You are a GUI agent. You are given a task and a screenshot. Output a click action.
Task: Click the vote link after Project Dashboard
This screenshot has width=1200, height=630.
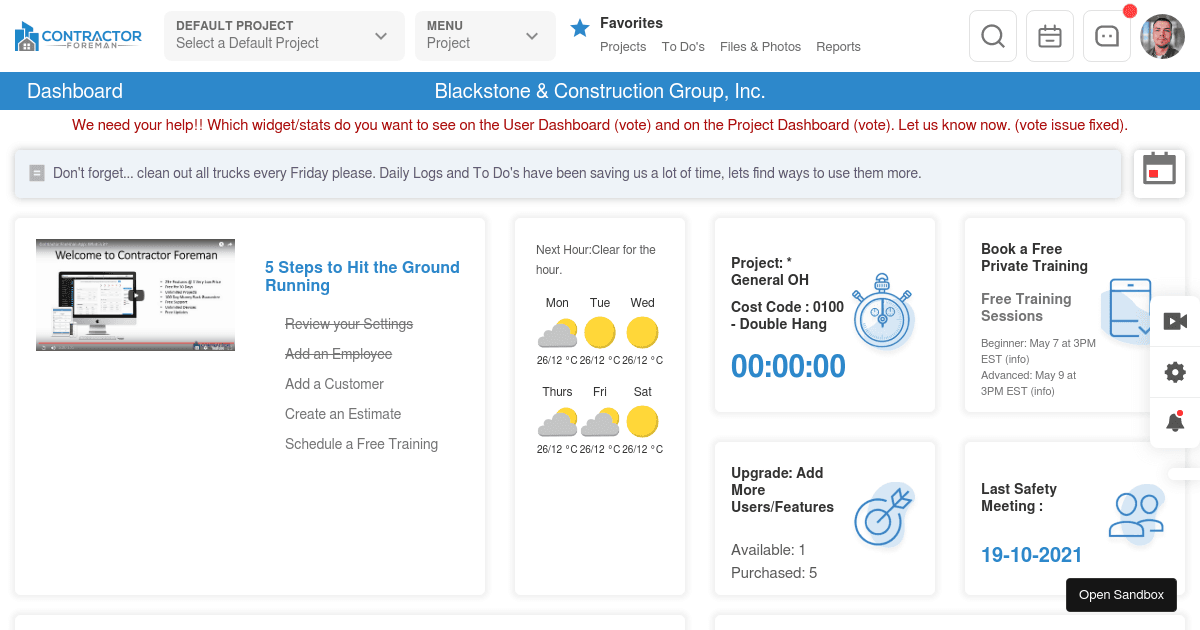pos(871,125)
